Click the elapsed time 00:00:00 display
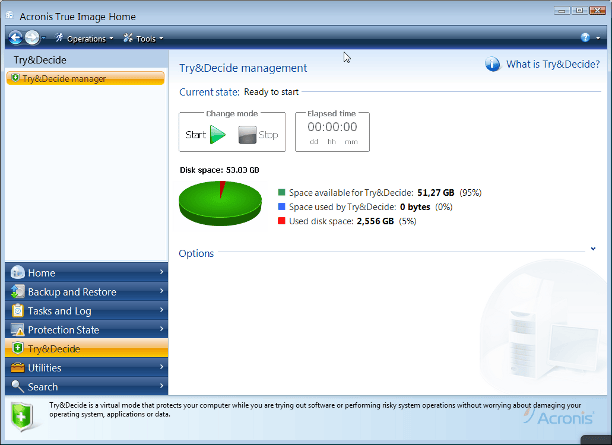The height and width of the screenshot is (445, 612). pyautogui.click(x=332, y=127)
